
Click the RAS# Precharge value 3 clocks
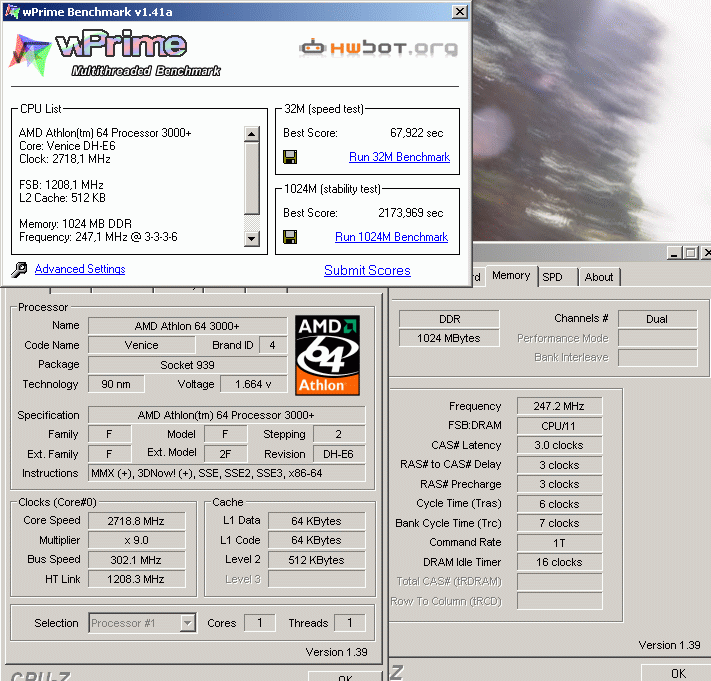(x=559, y=484)
